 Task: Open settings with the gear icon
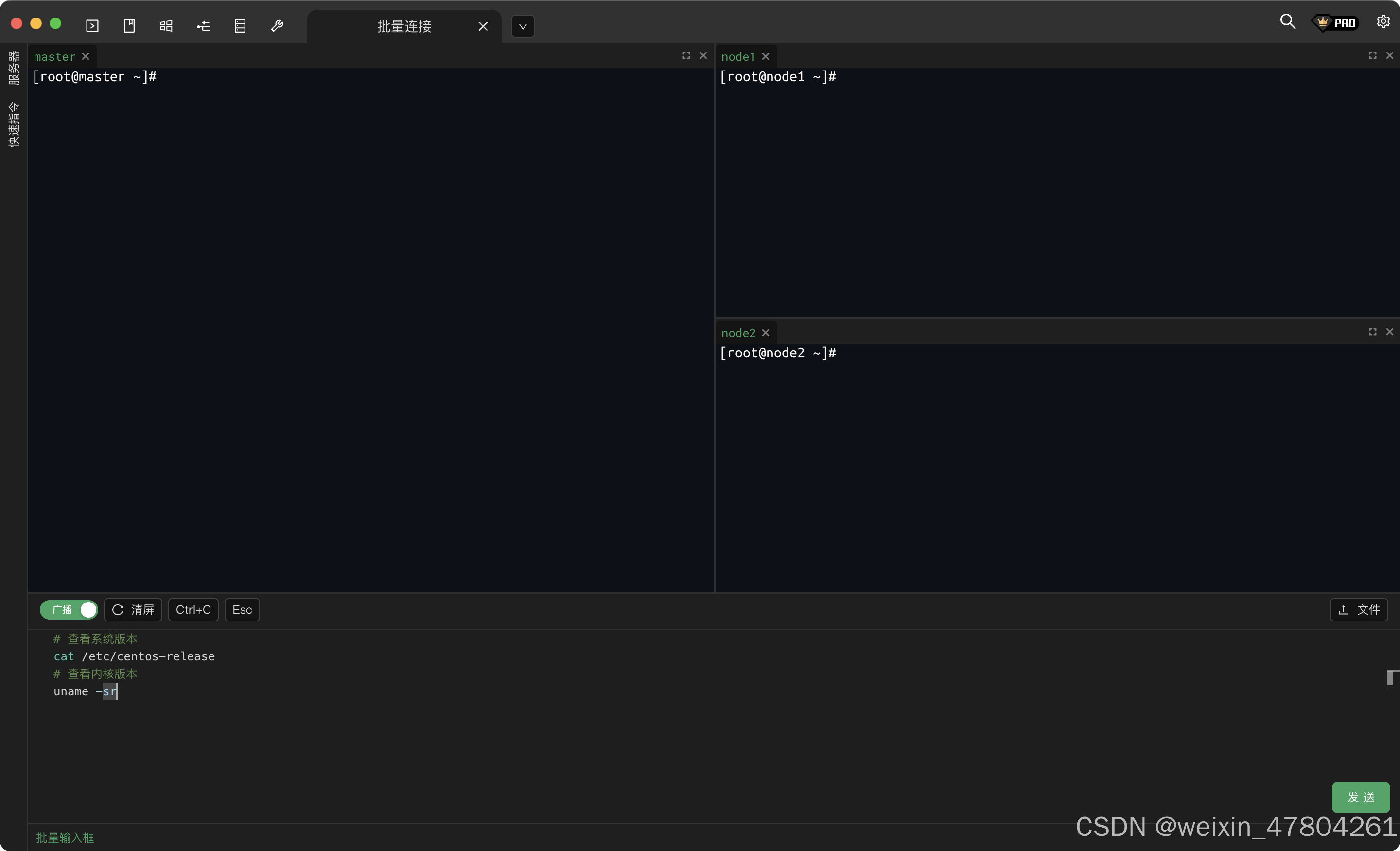tap(1383, 21)
